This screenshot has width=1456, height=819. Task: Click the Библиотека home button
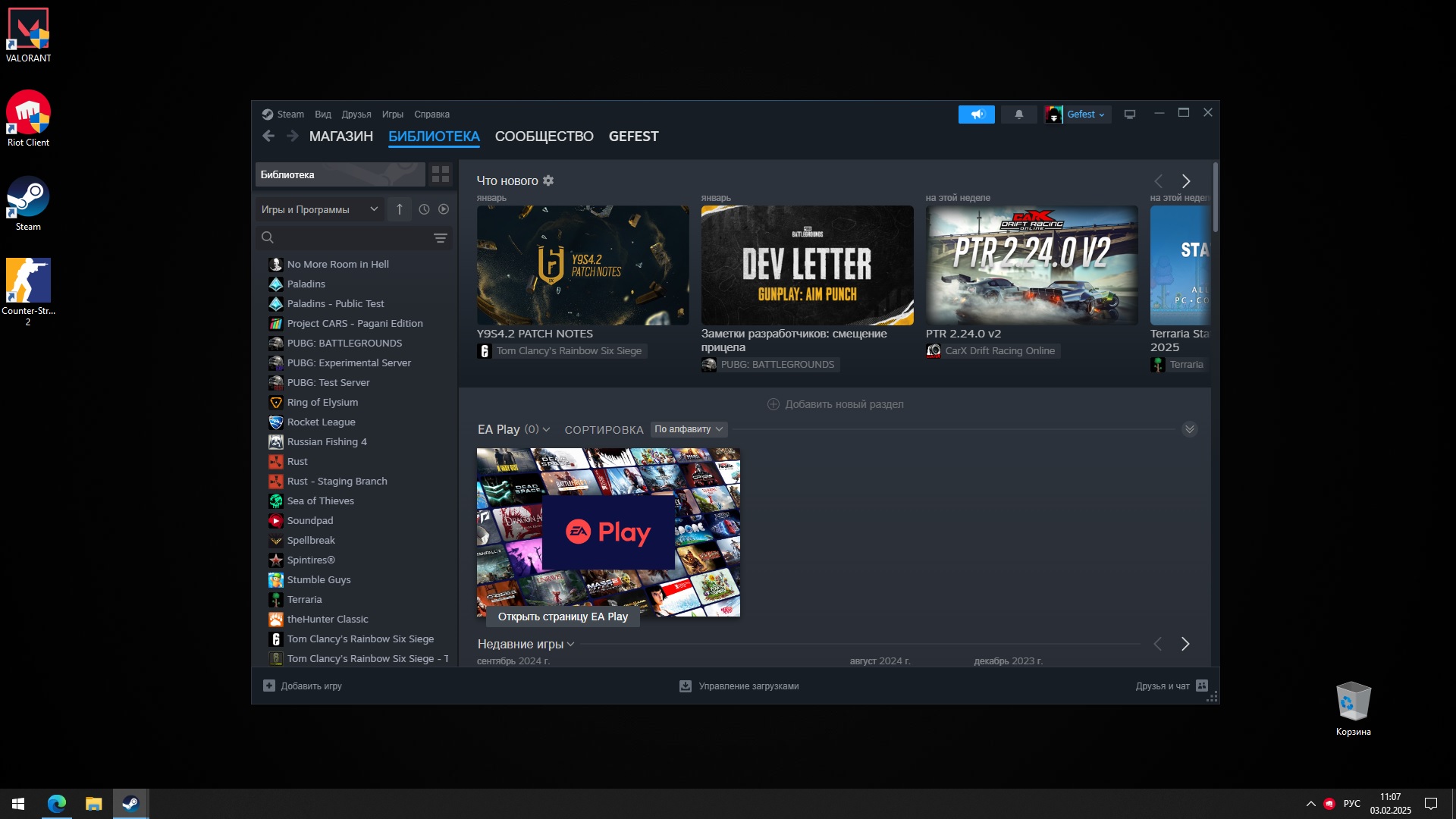tap(340, 174)
